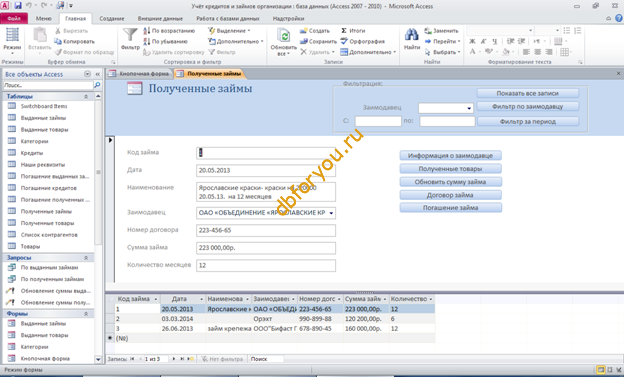This screenshot has width=624, height=377.
Task: Open the Кредиты table in navigation pane
Action: [x=32, y=153]
